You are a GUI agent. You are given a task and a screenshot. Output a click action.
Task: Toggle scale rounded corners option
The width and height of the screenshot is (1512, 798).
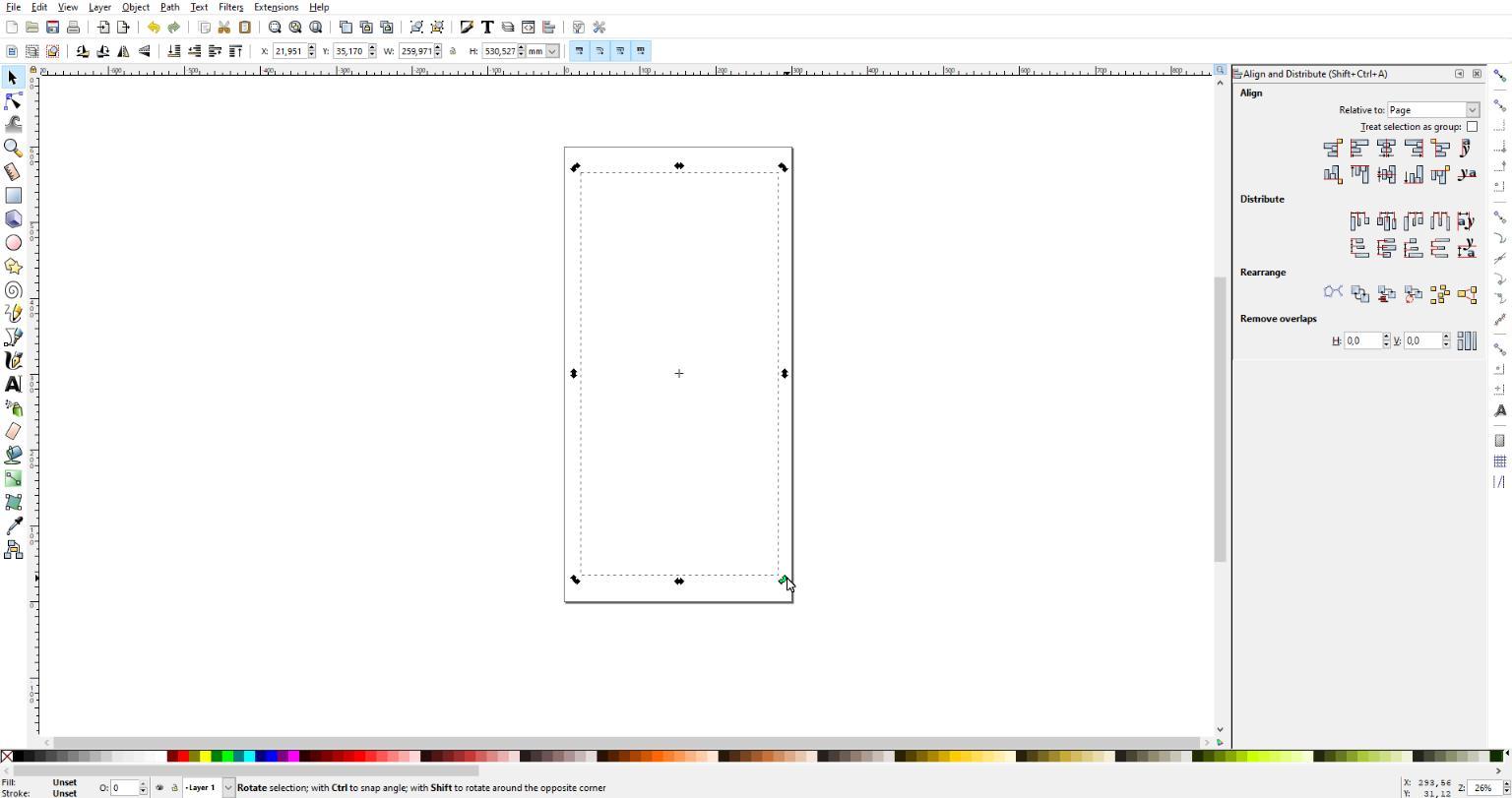[599, 51]
